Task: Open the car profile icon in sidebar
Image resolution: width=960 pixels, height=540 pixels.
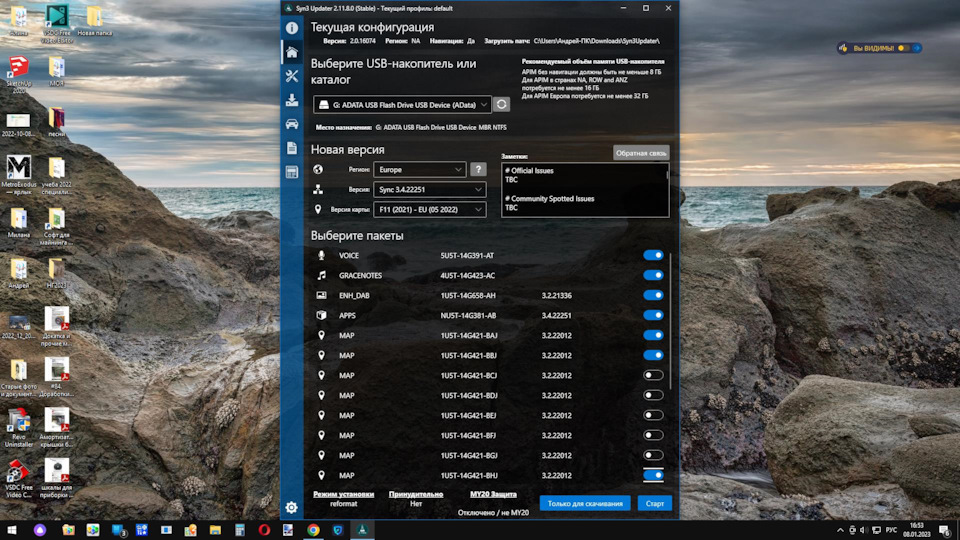Action: click(292, 124)
